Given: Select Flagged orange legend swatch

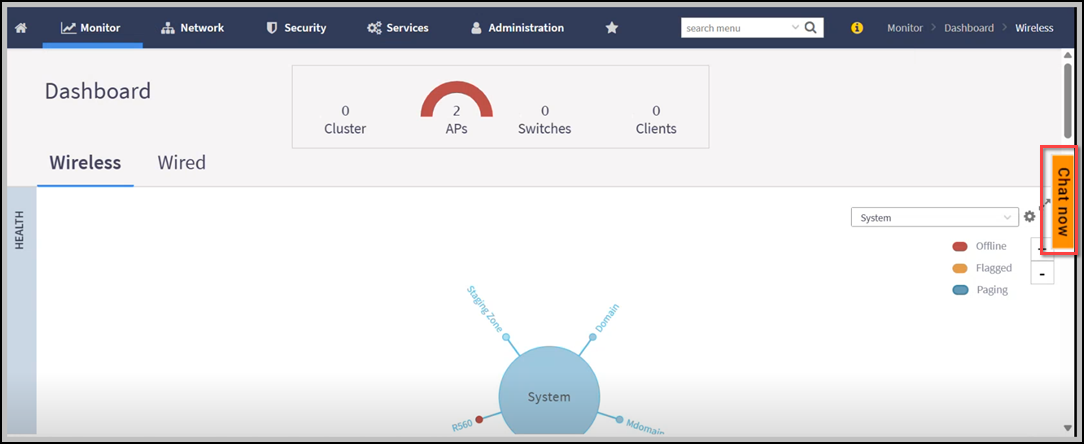Looking at the screenshot, I should pos(960,268).
